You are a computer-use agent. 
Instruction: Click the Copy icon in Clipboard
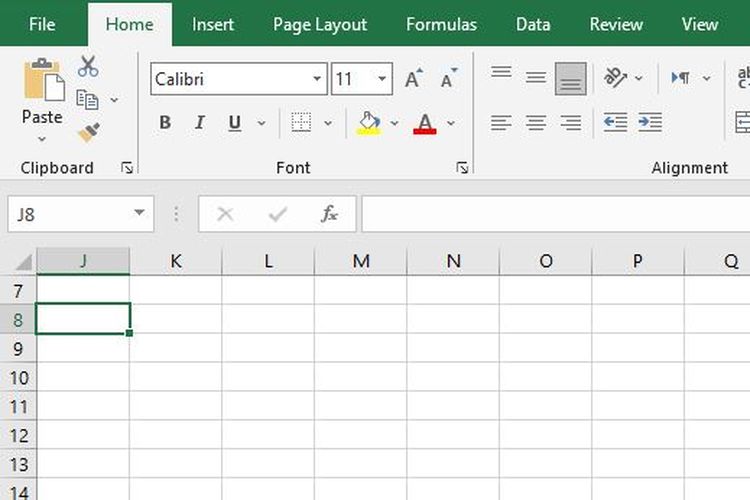click(x=88, y=99)
